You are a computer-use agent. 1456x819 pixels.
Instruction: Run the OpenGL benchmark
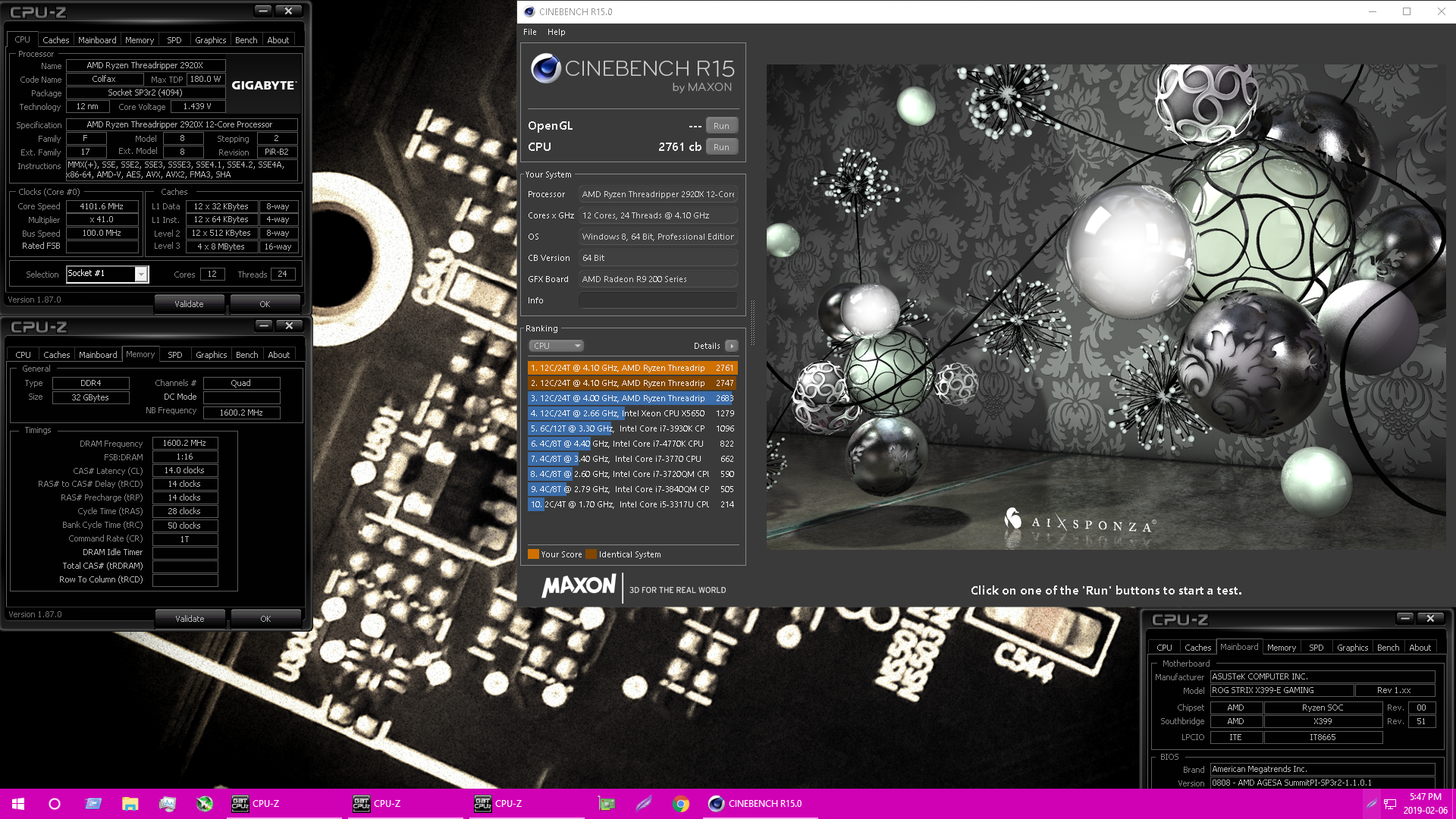pyautogui.click(x=721, y=126)
